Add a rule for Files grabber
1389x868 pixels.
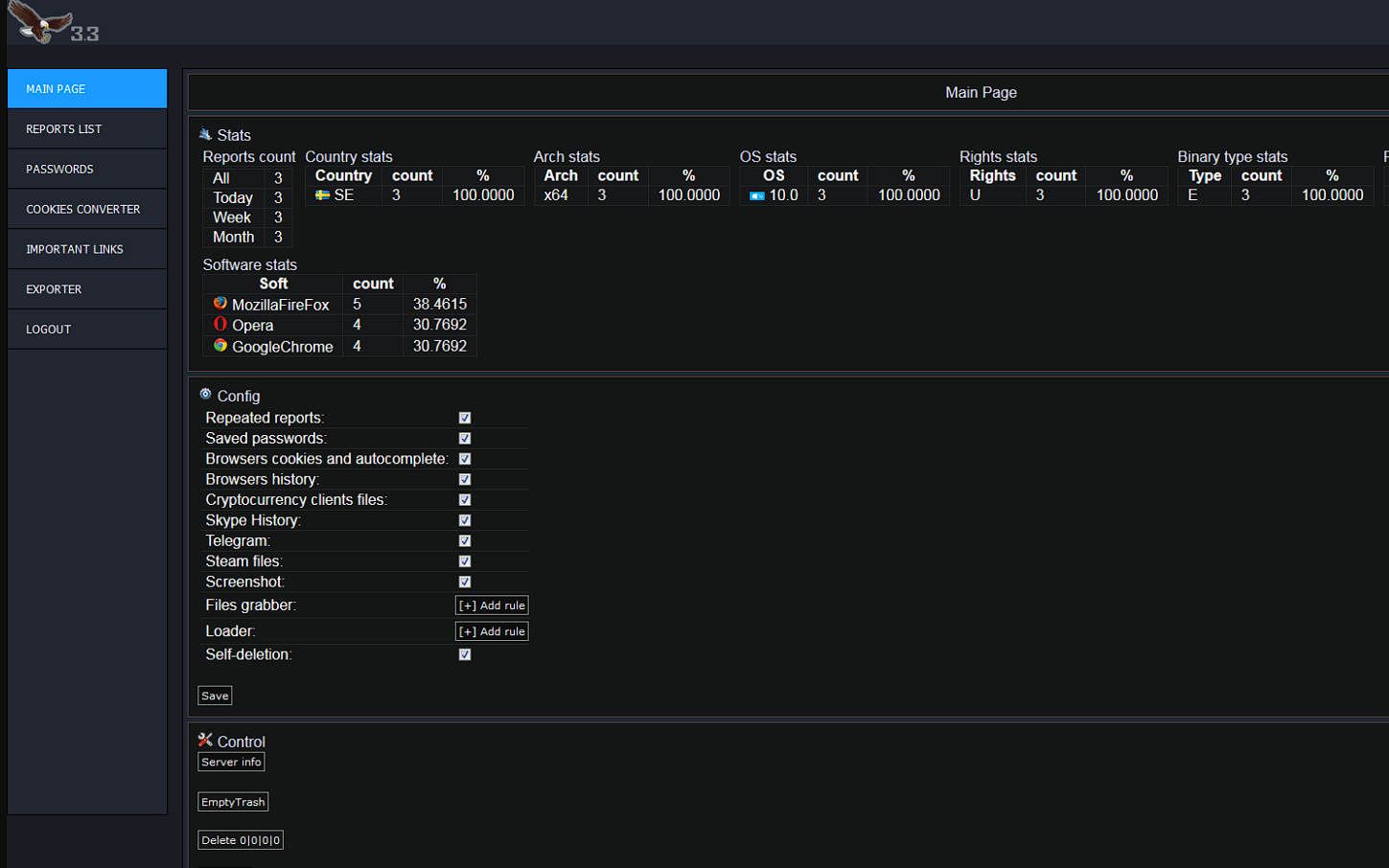(492, 605)
